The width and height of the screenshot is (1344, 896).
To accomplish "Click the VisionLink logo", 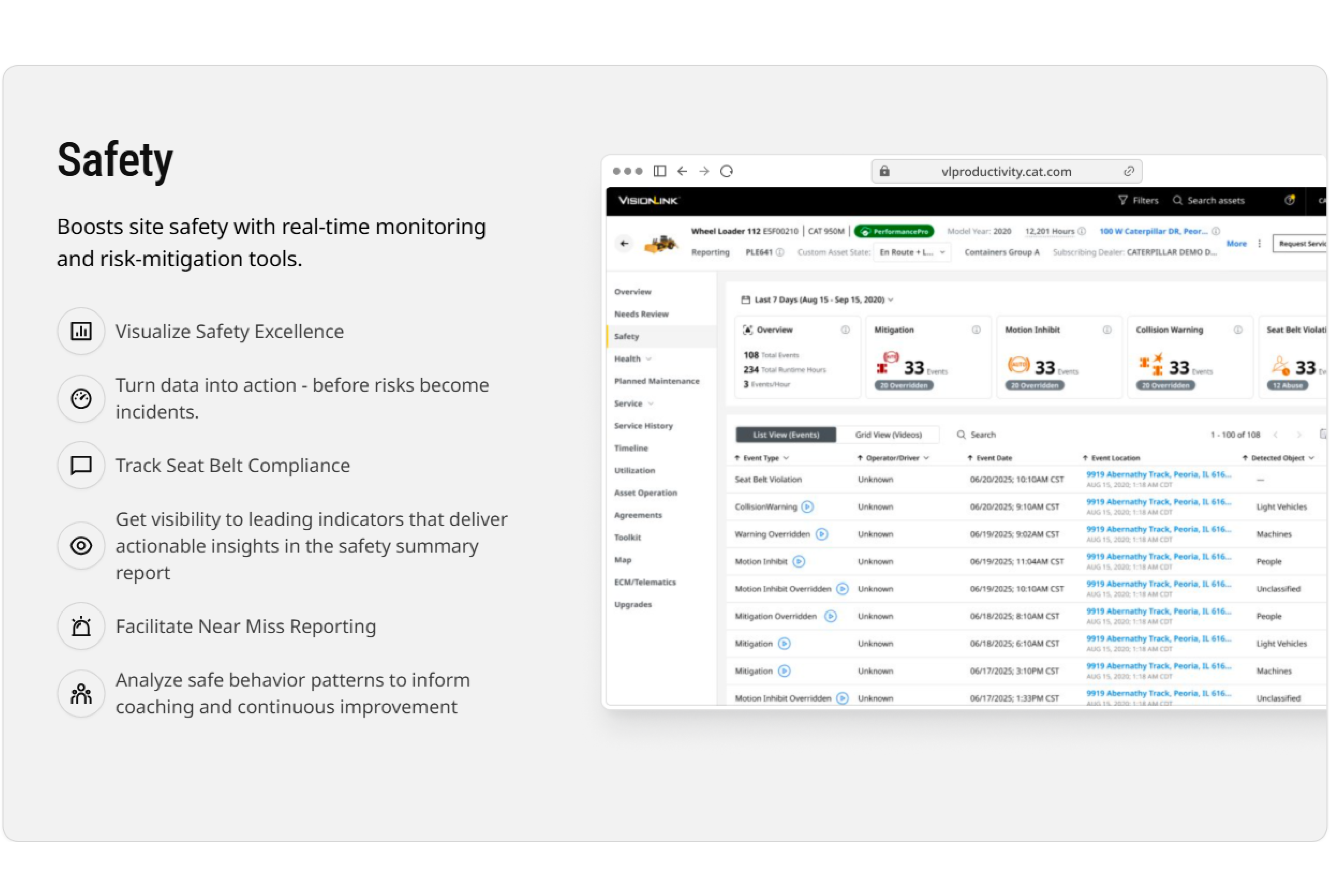I will [649, 201].
